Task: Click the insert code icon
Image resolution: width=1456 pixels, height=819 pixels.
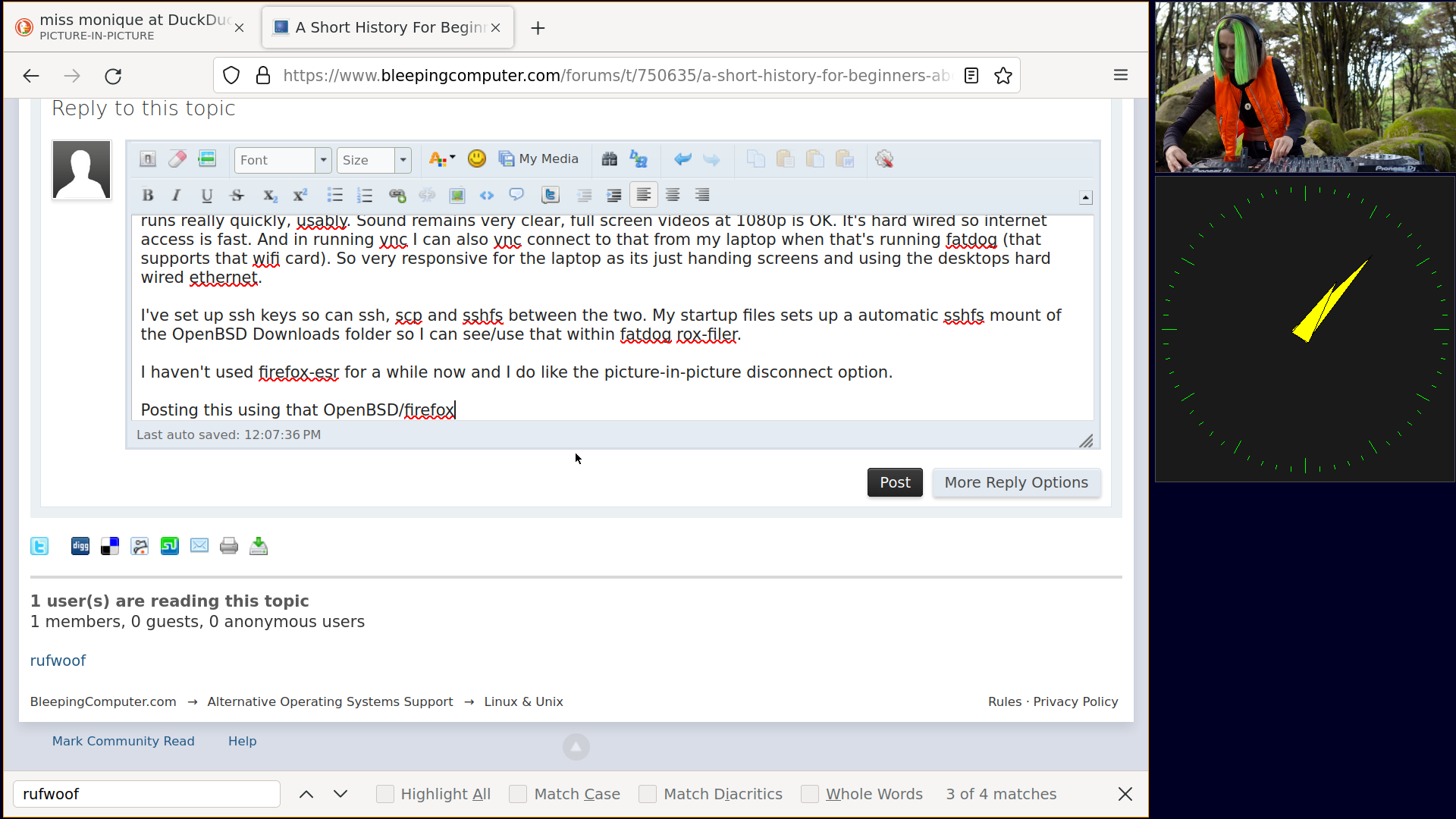Action: coord(487,195)
